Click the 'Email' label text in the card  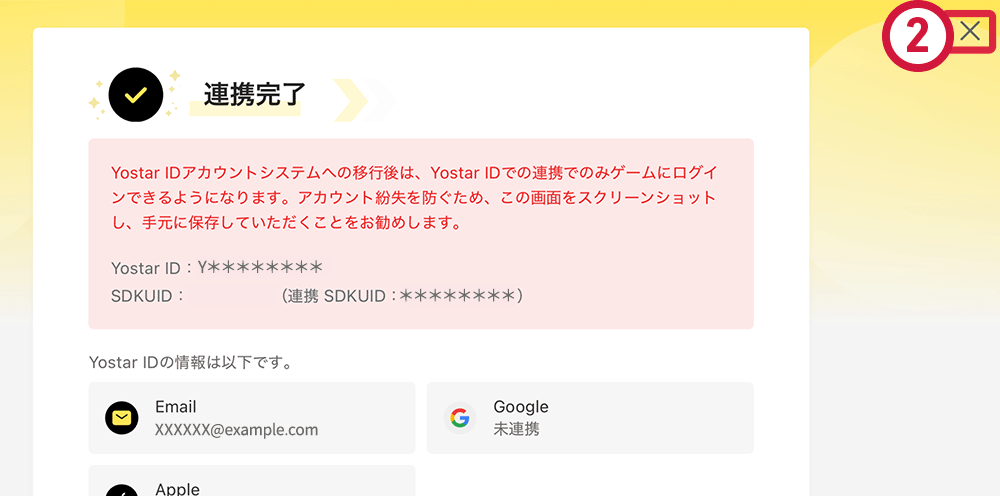click(176, 407)
